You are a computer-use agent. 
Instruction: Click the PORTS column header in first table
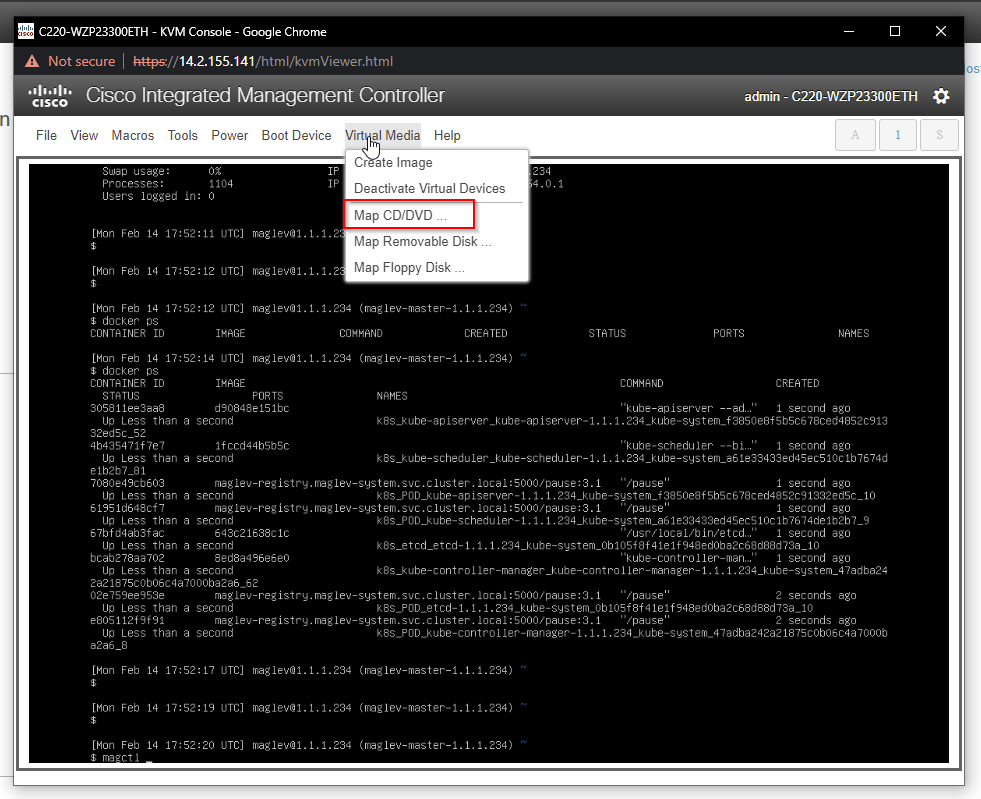tap(729, 333)
